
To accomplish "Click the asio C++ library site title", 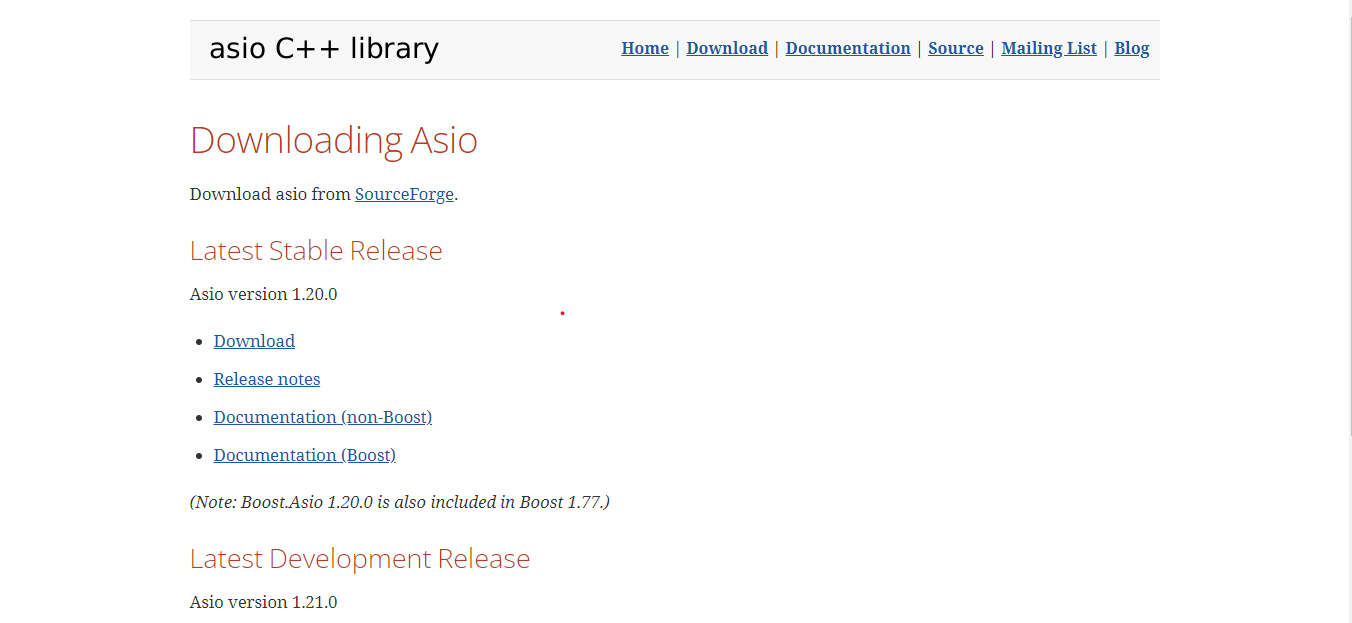I will tap(323, 49).
